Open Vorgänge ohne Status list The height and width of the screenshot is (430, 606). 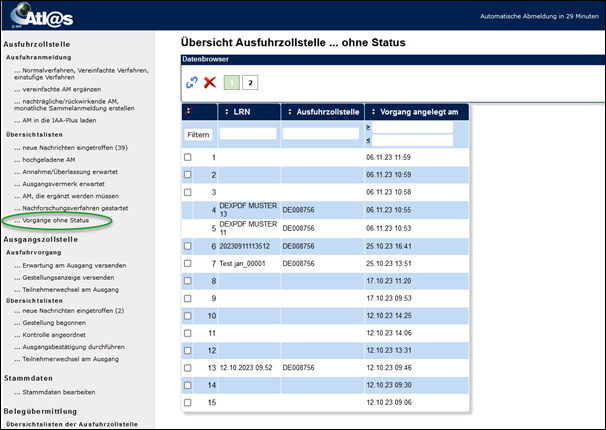56,219
